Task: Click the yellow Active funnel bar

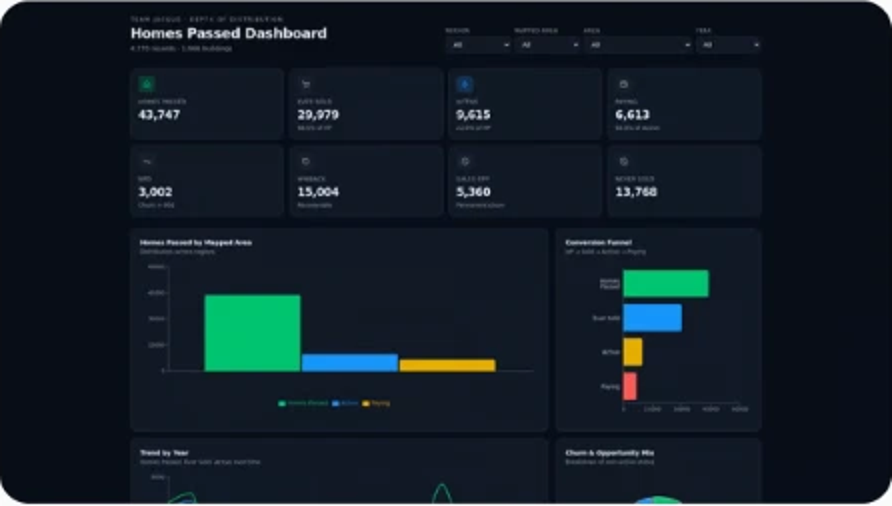Action: pos(633,352)
